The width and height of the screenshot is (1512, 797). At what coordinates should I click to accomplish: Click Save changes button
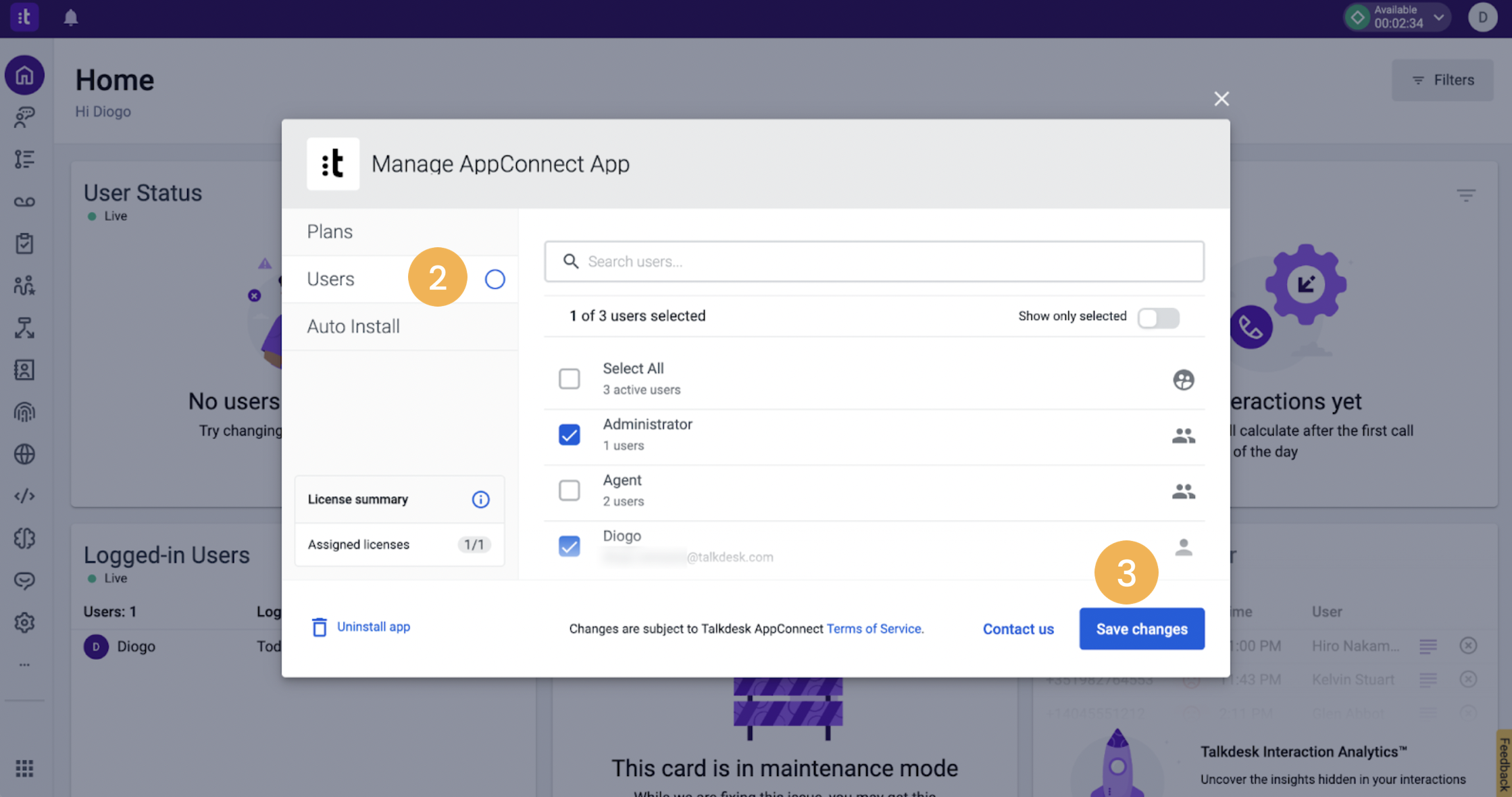(x=1142, y=629)
